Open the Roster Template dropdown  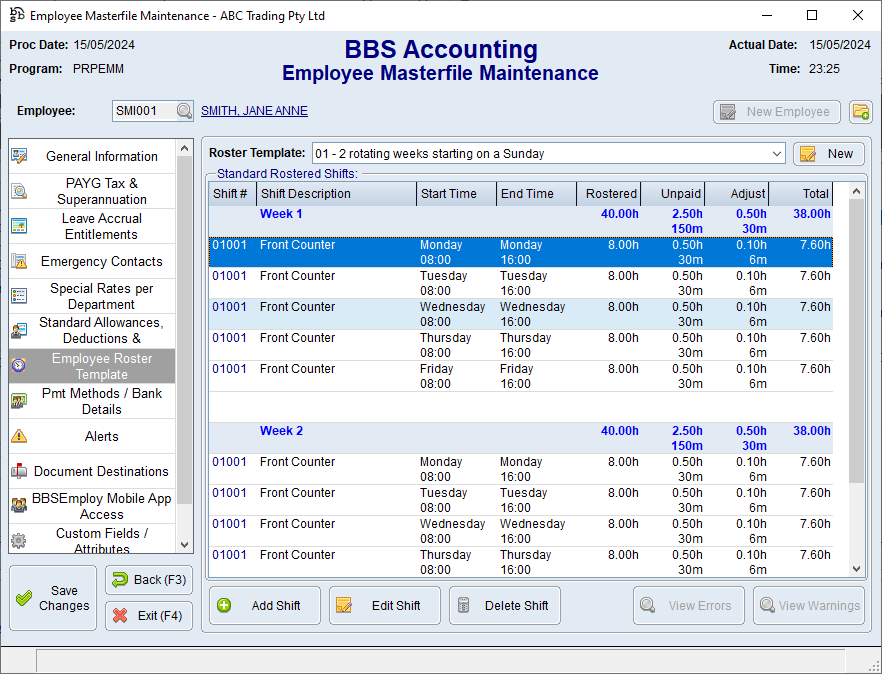tap(777, 154)
